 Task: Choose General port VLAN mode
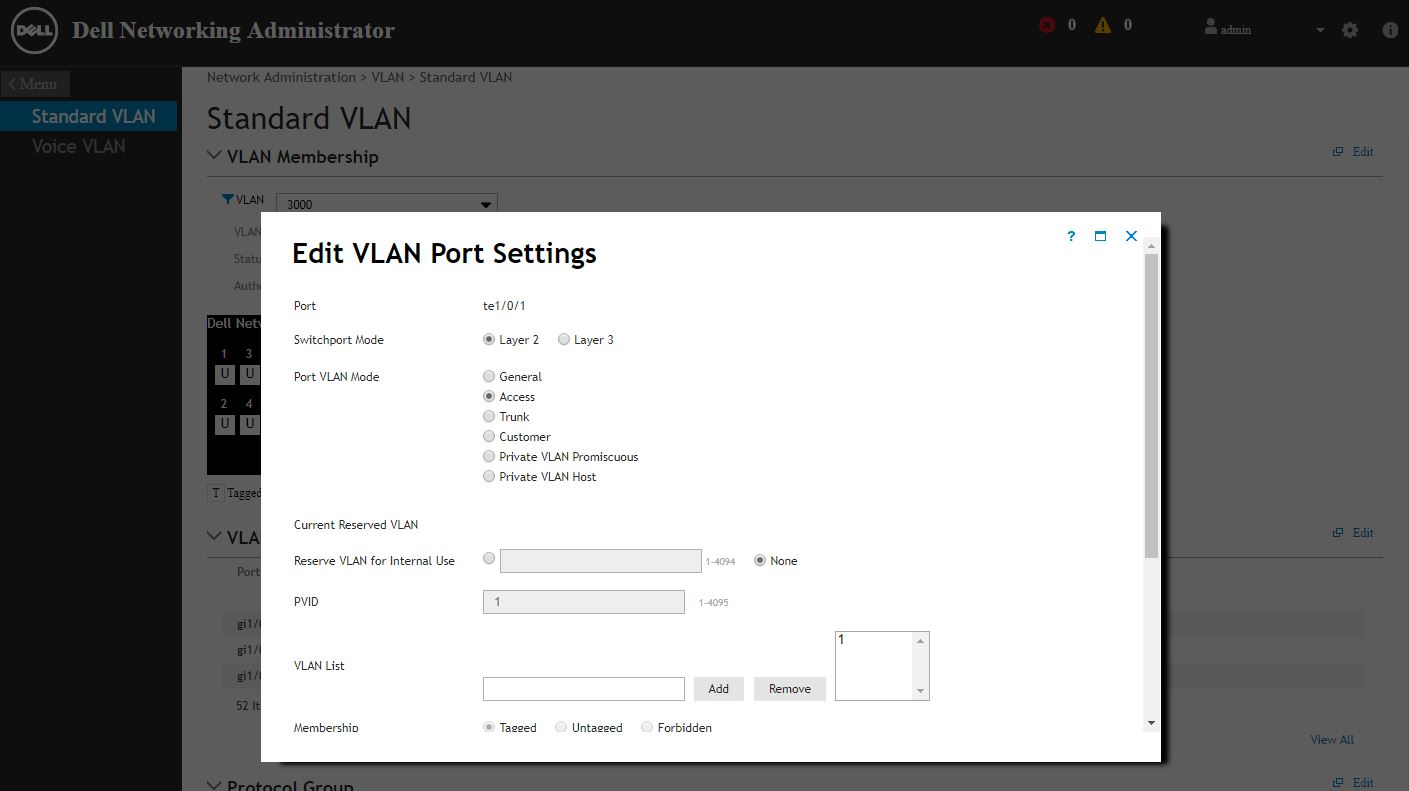pos(489,376)
